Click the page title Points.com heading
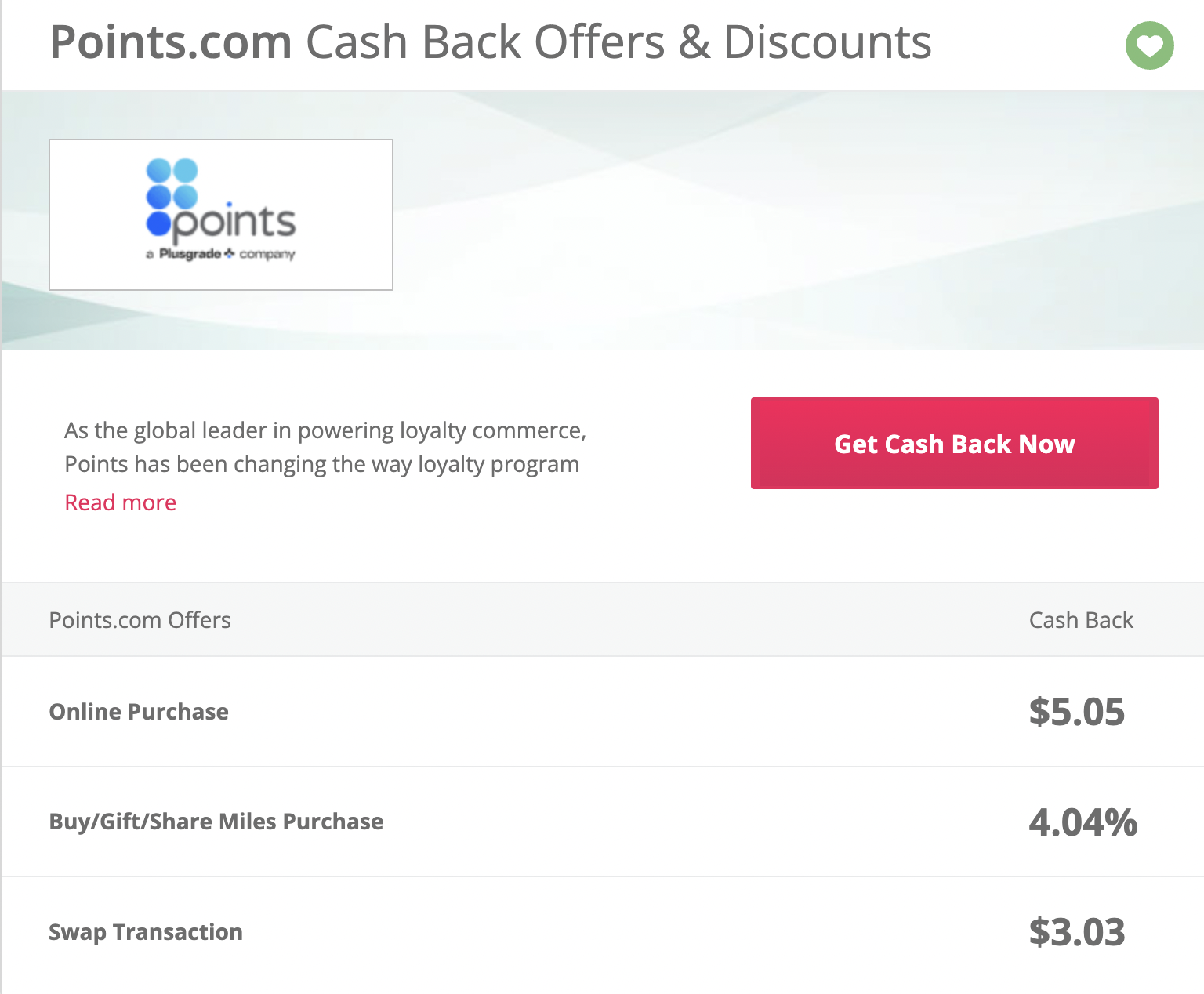This screenshot has height=994, width=1204. pyautogui.click(x=171, y=42)
